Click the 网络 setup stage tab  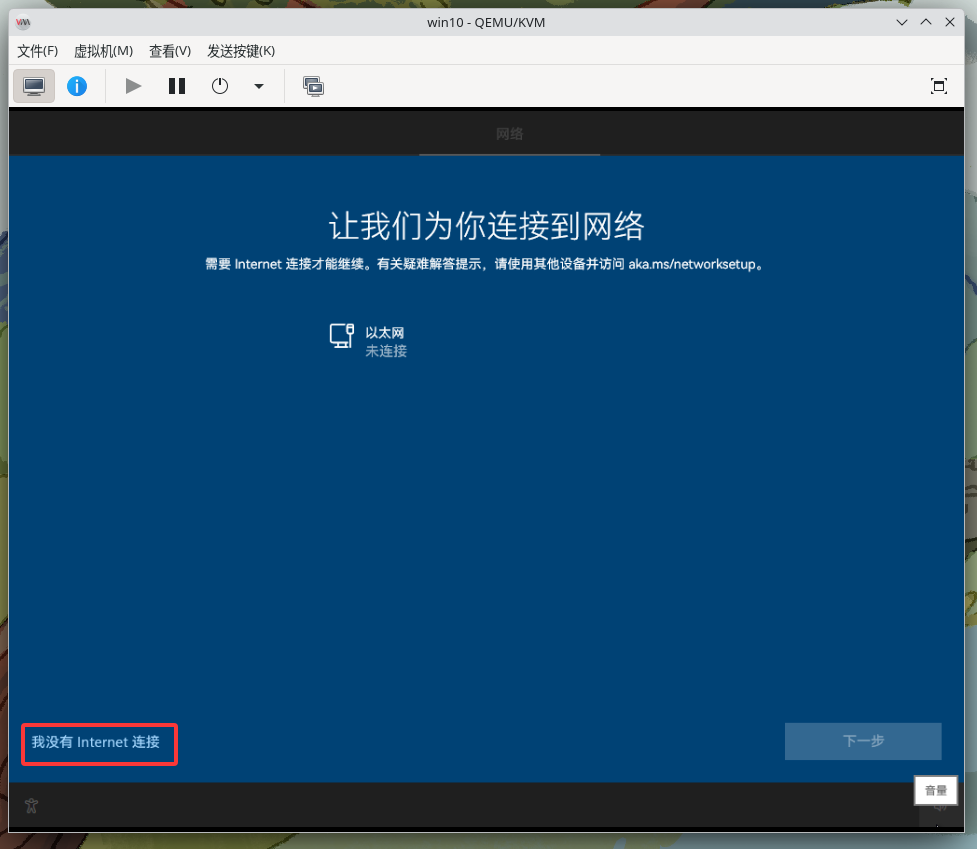point(510,134)
